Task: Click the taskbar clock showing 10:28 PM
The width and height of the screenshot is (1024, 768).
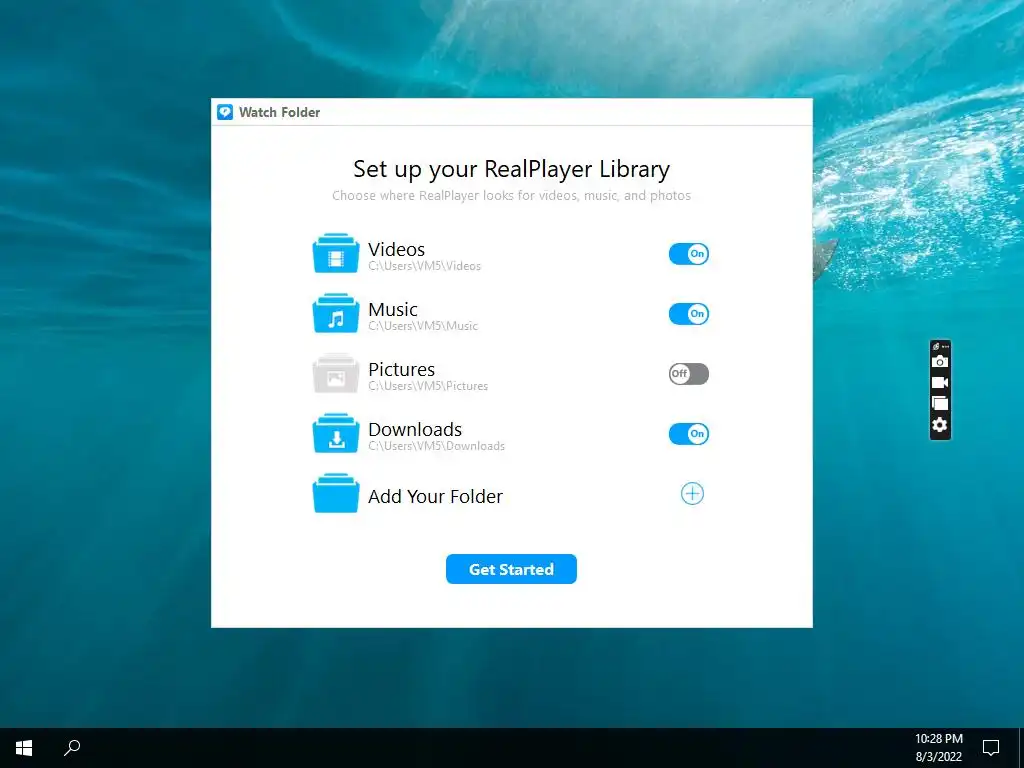Action: point(938,748)
